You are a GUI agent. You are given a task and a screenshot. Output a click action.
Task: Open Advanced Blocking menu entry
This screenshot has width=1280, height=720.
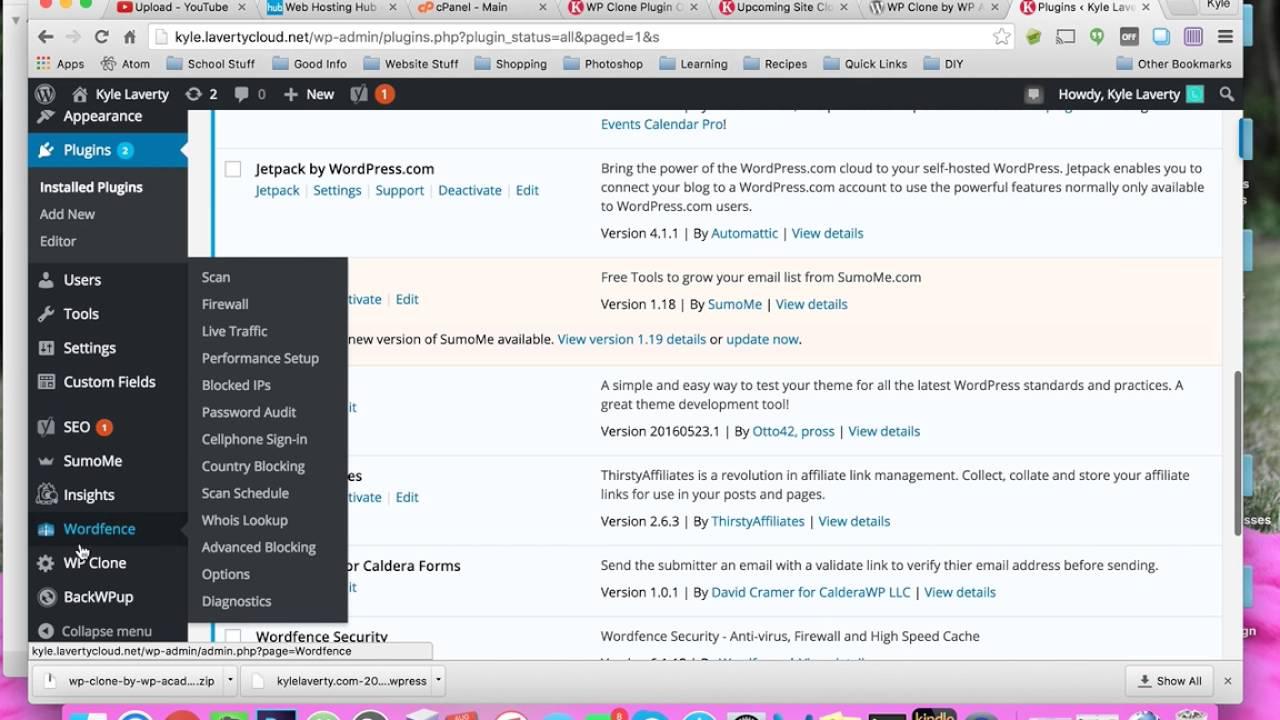coord(259,547)
